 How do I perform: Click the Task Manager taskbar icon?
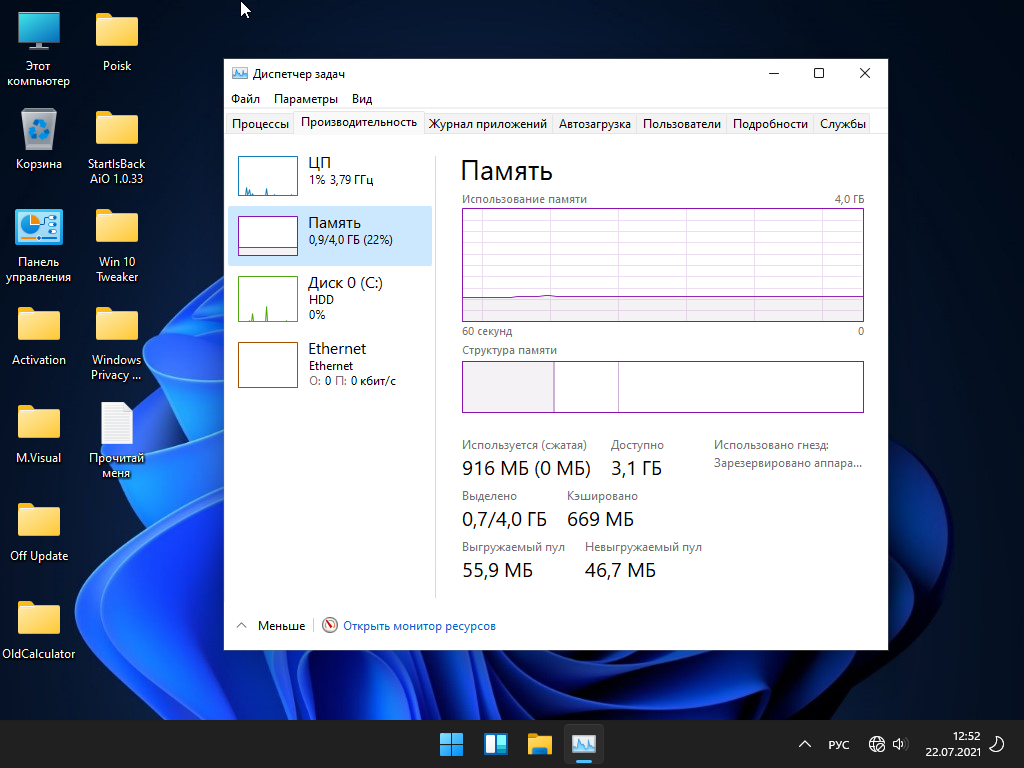click(x=584, y=744)
